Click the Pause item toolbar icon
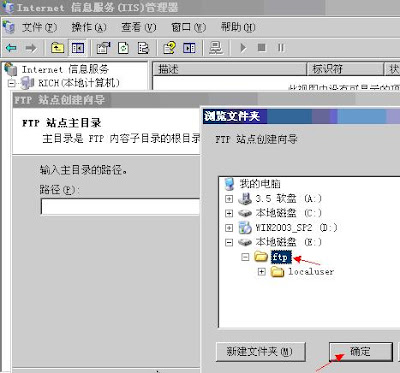Screen dimensions: 400x373 (x=281, y=48)
